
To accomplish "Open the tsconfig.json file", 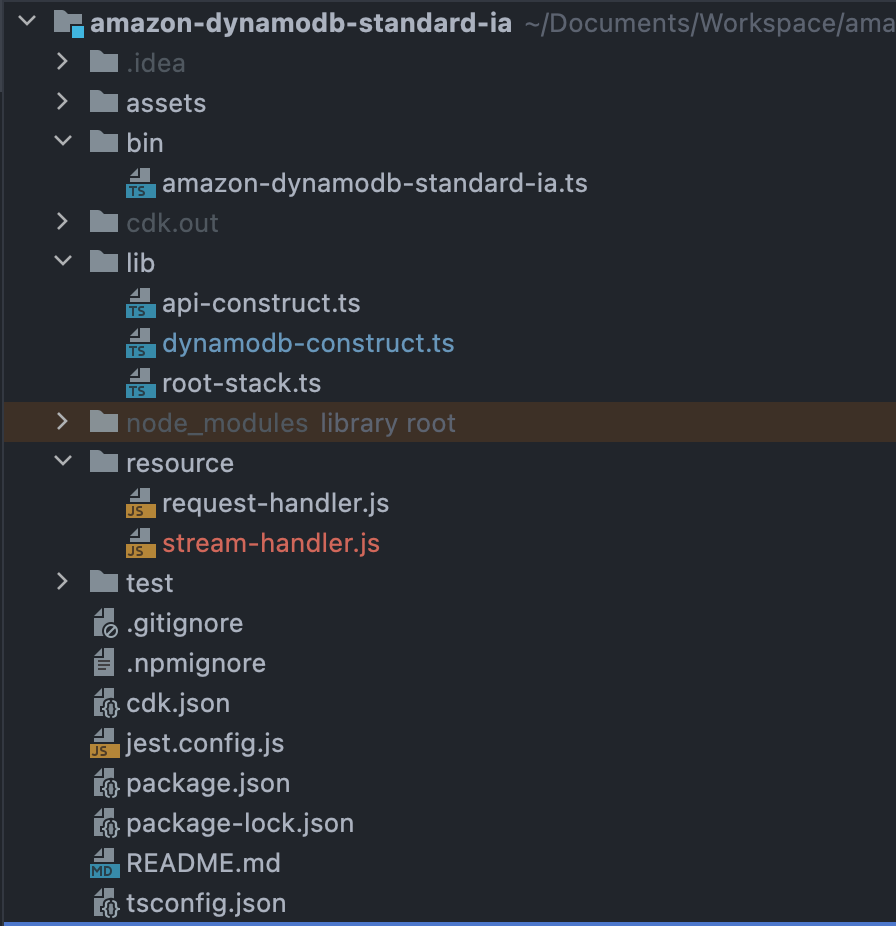I will pyautogui.click(x=206, y=904).
